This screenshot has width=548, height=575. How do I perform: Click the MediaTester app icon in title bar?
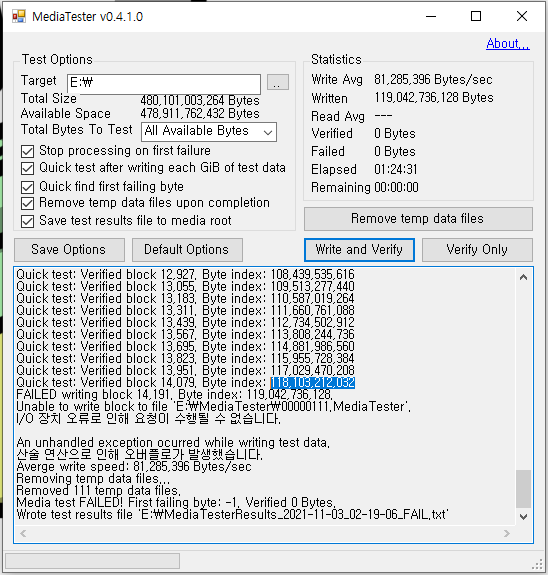[18, 17]
